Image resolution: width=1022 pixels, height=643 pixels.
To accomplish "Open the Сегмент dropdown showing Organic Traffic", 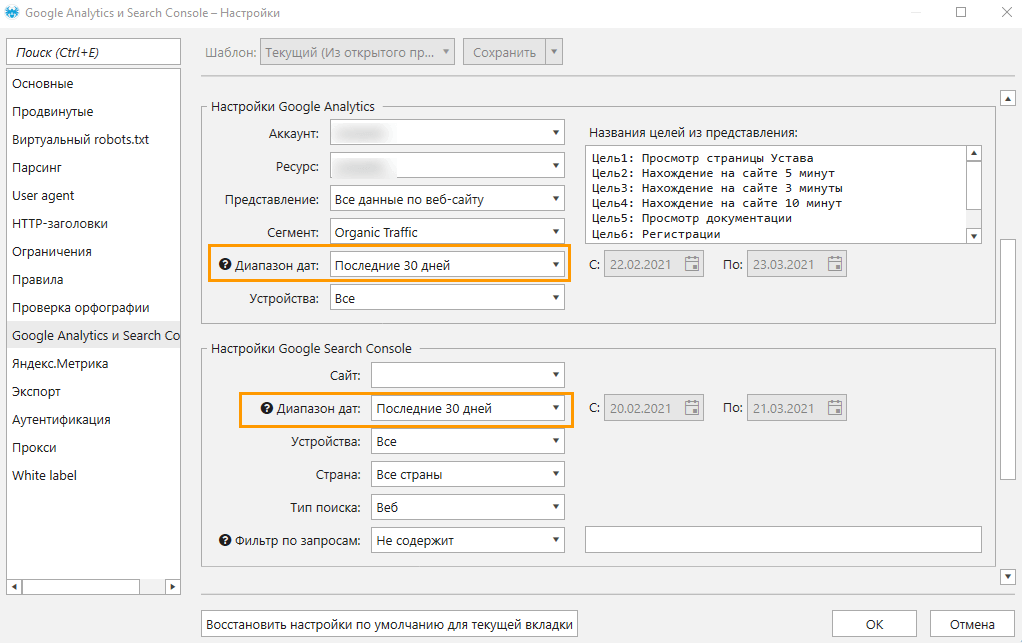I will point(447,232).
